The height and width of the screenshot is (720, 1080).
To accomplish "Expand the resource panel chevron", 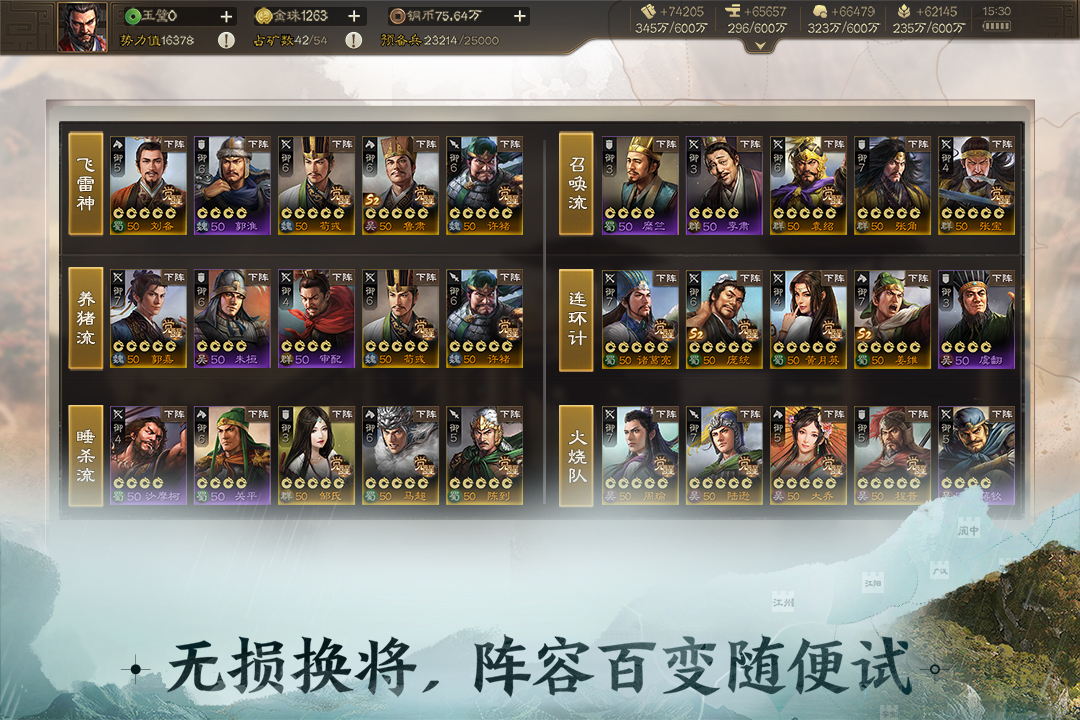I will tap(760, 46).
